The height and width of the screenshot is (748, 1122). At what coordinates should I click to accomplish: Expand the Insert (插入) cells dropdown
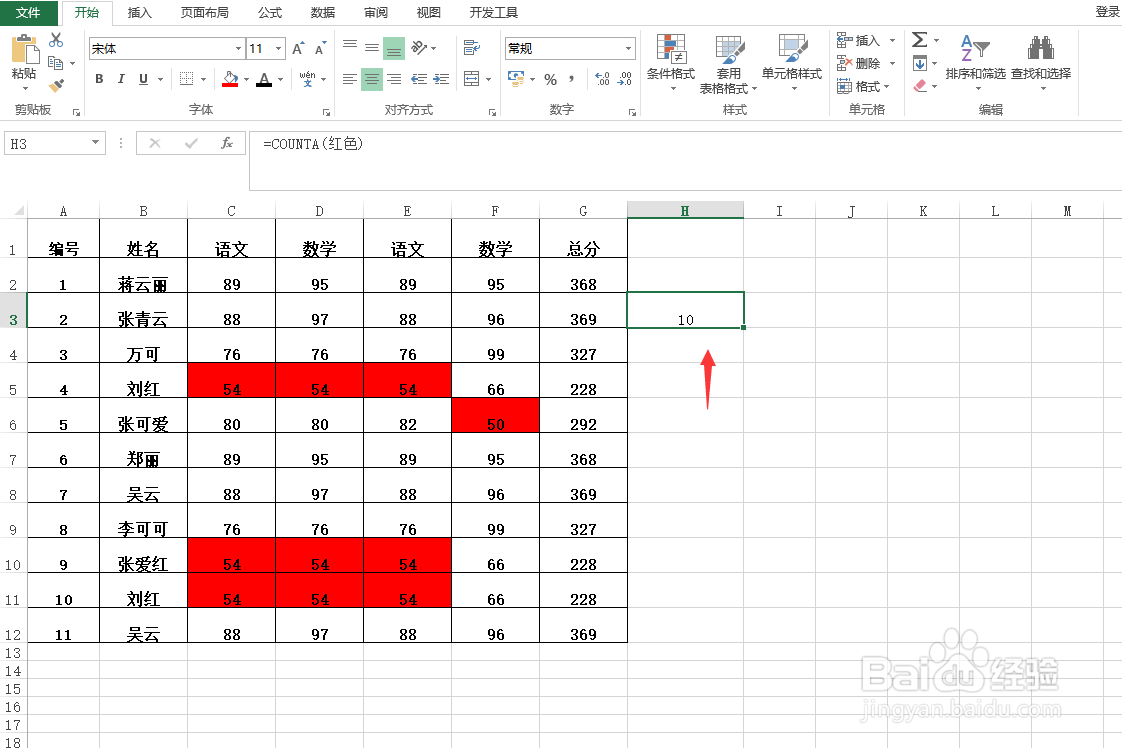[892, 41]
